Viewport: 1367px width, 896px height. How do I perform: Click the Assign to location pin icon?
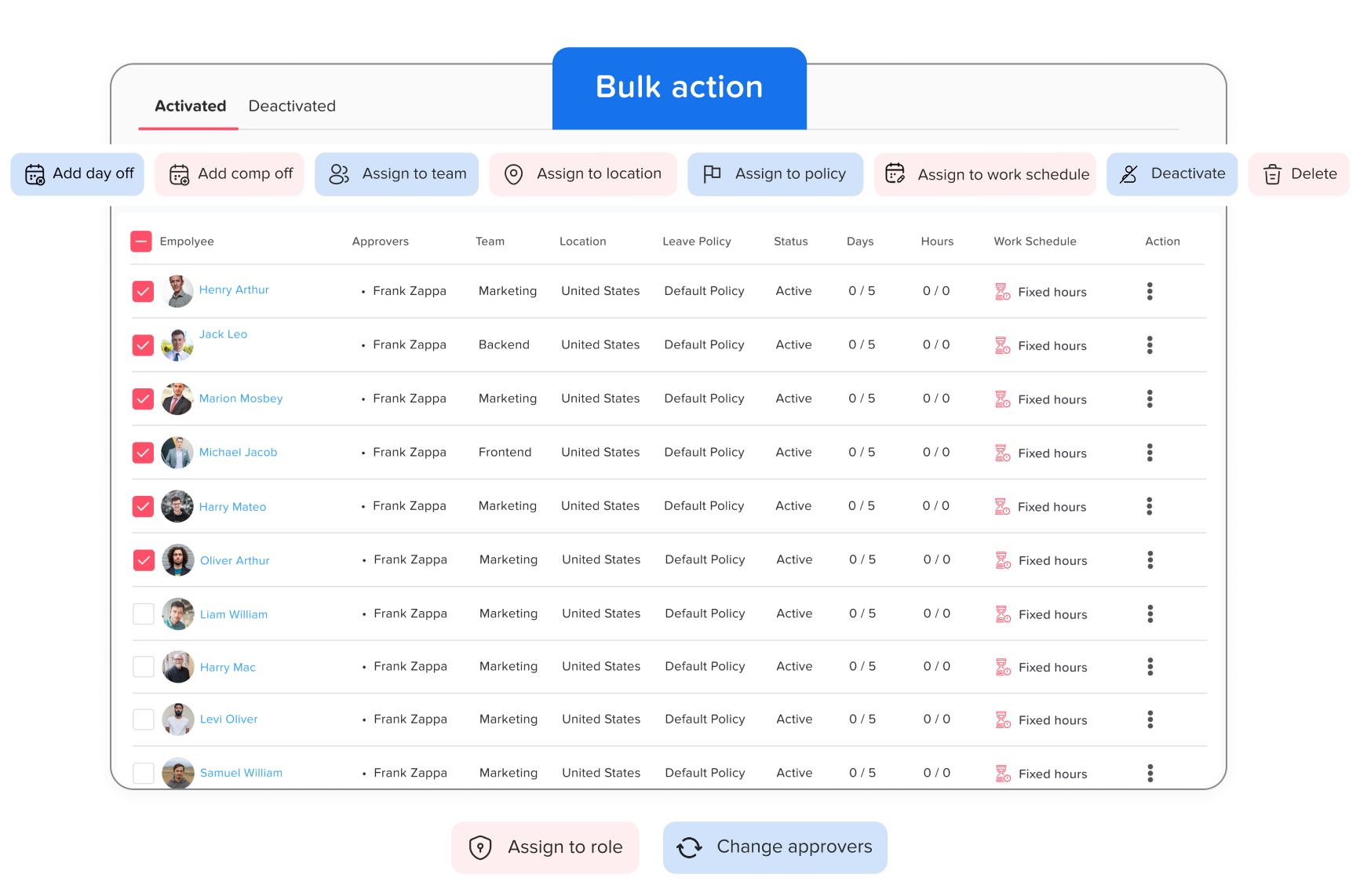tap(513, 174)
